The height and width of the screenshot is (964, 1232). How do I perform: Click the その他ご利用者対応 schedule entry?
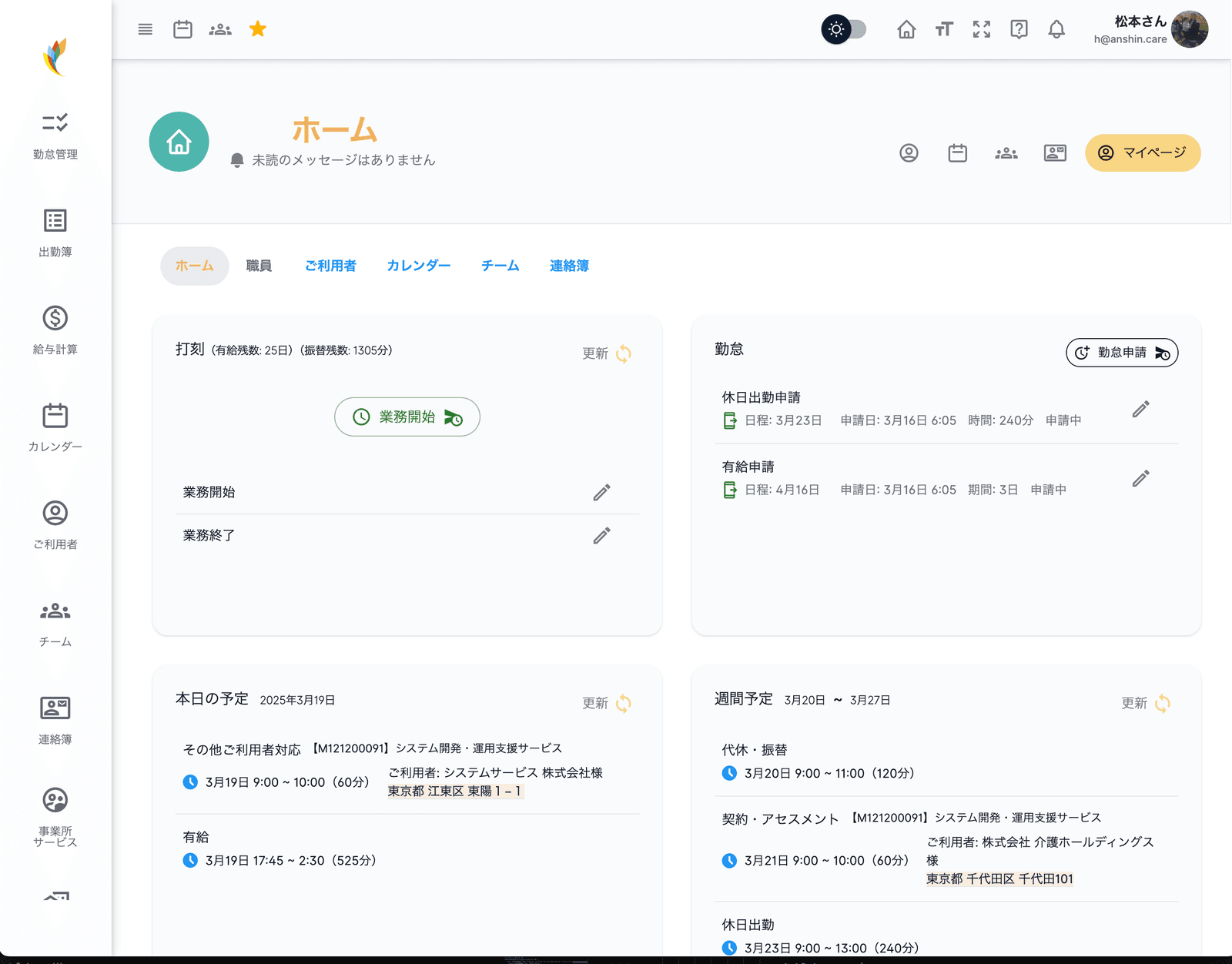click(407, 770)
